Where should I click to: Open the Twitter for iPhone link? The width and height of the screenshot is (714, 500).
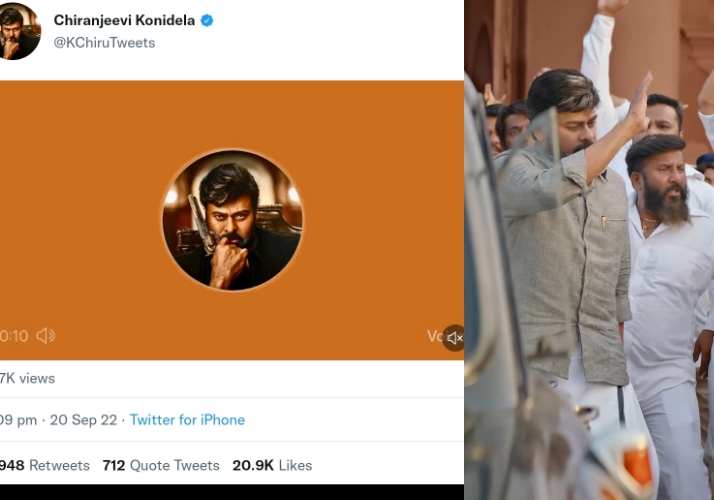click(x=187, y=420)
